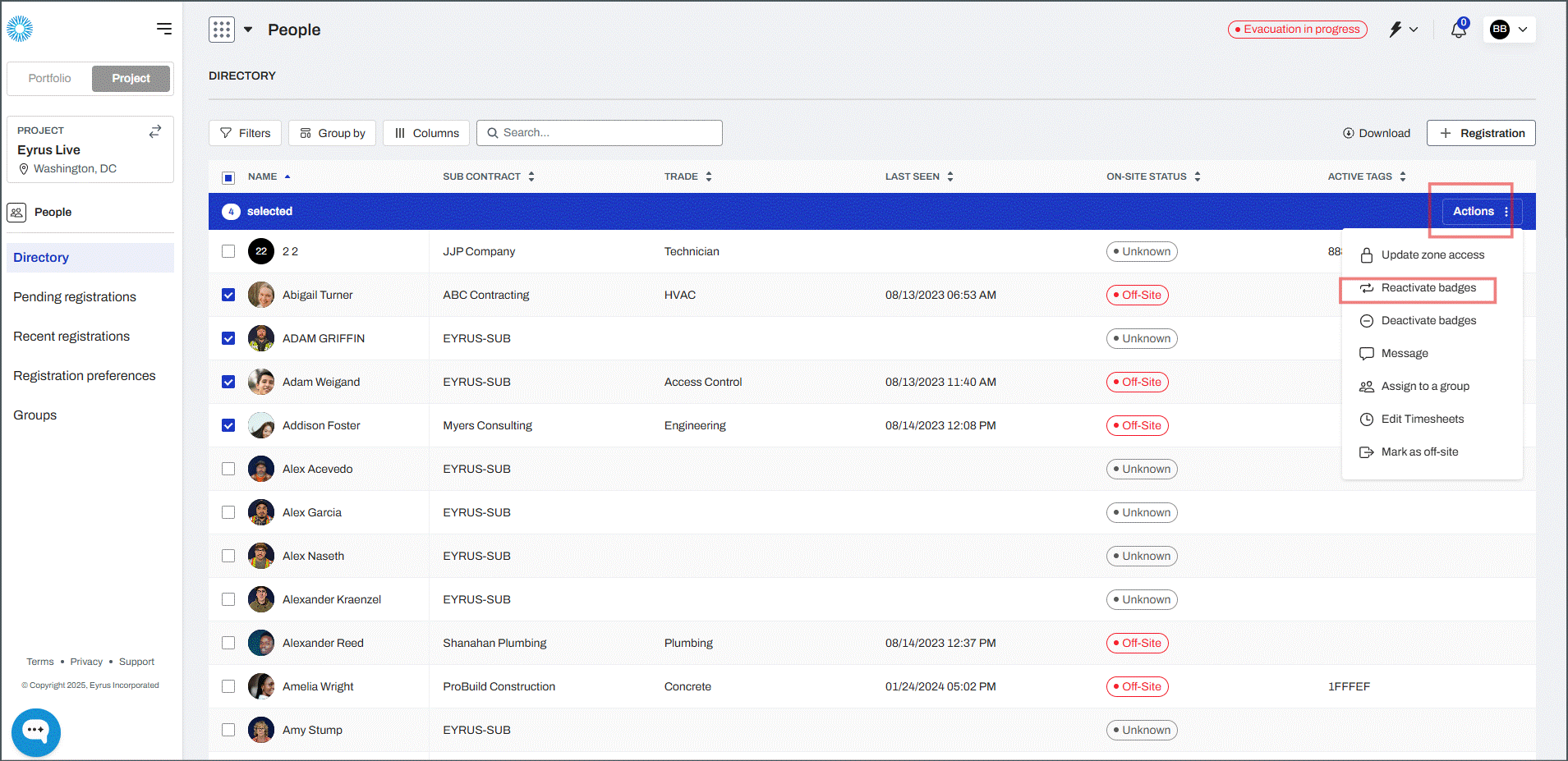
Task: Click Abigail Turner's avatar photo
Action: coord(261,295)
